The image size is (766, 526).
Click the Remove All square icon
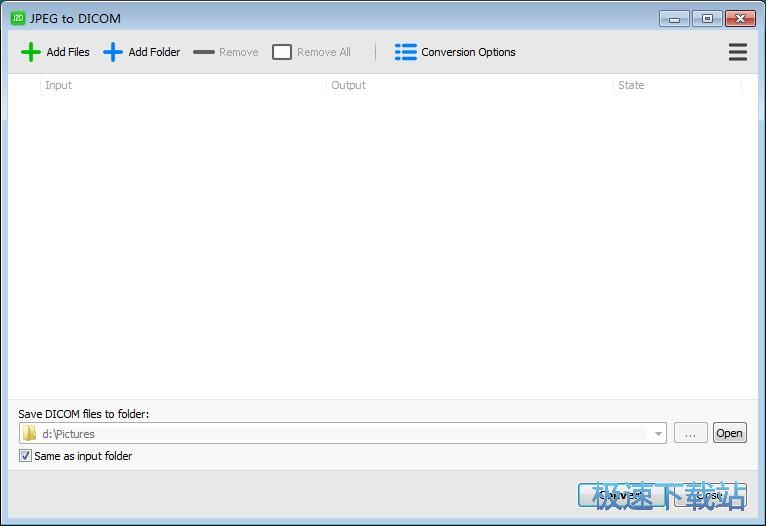click(282, 52)
